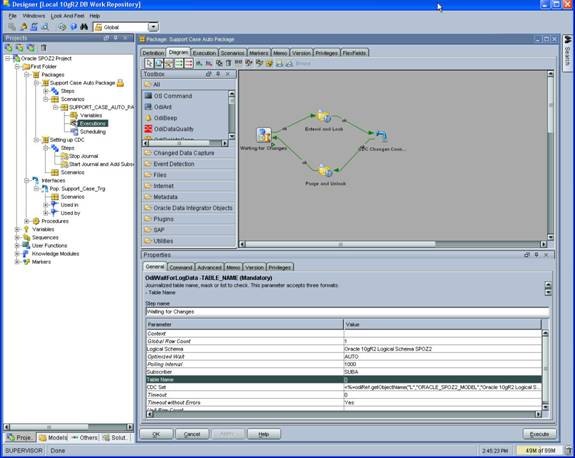Viewport: 575px width, 458px height.
Task: Expand the Sequences tree node
Action: click(17, 237)
